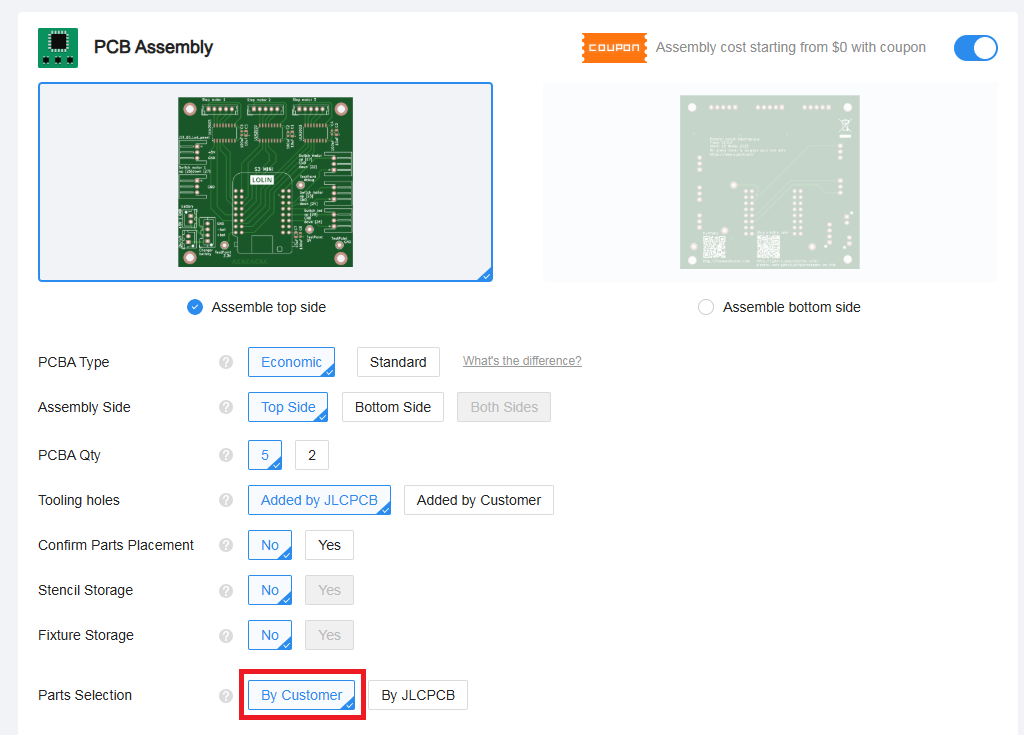Click the Confirm Parts Placement label
Screen dimensions: 1024x735
[116, 545]
